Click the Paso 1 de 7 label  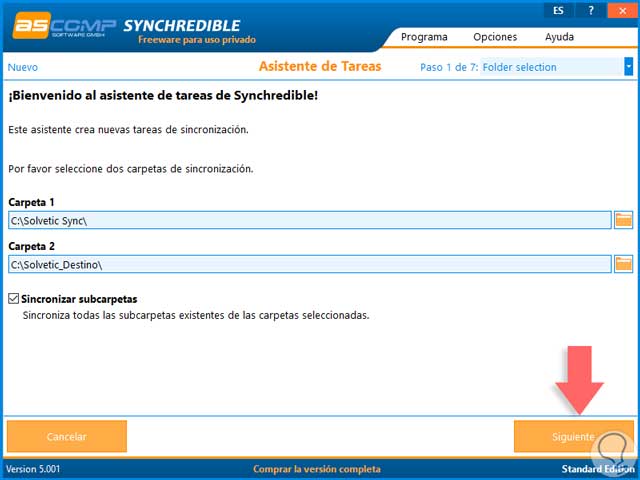tap(449, 67)
